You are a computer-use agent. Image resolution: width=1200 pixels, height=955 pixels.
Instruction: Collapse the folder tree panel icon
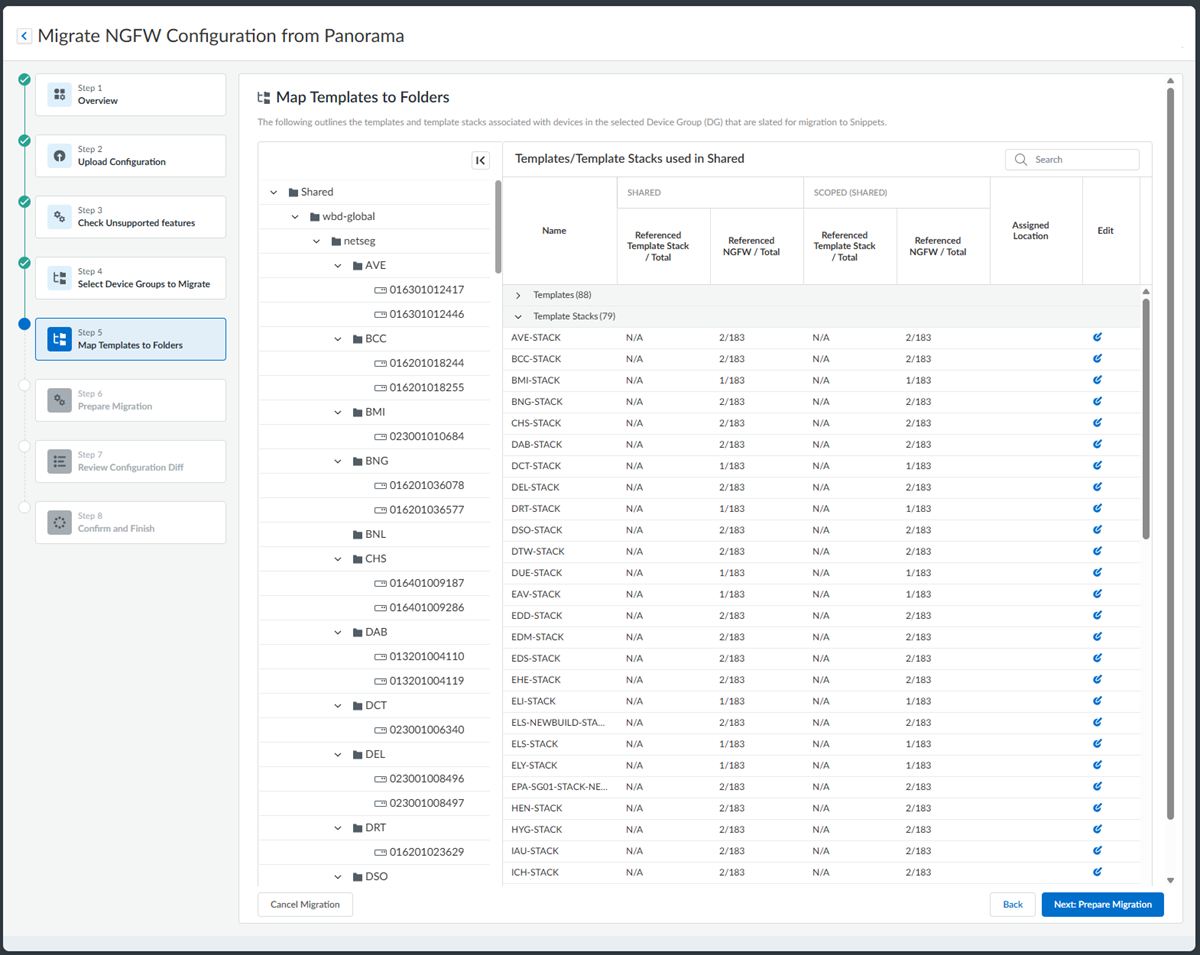click(x=480, y=160)
